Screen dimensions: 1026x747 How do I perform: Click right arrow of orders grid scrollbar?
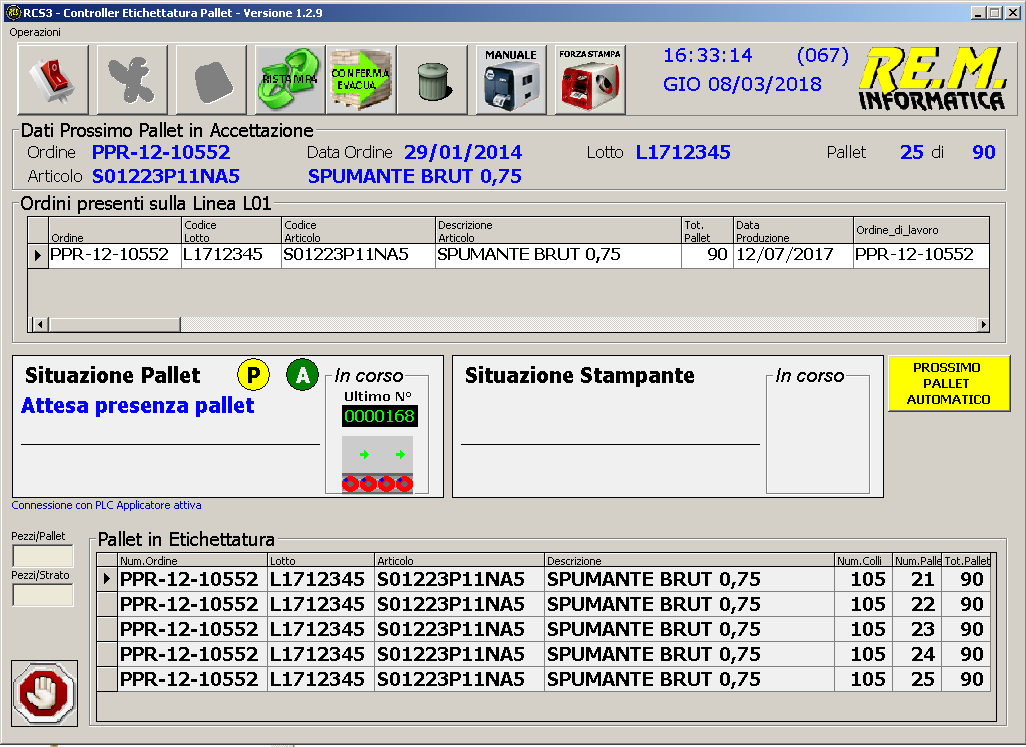983,325
